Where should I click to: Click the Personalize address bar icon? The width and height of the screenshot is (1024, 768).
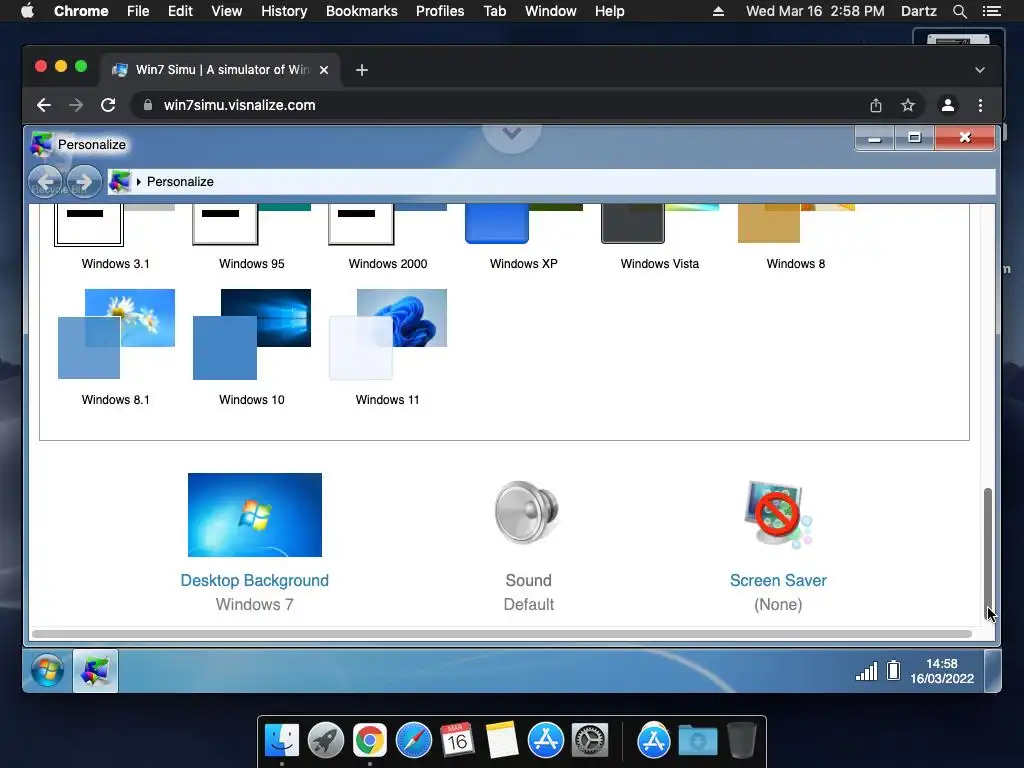pyautogui.click(x=120, y=181)
